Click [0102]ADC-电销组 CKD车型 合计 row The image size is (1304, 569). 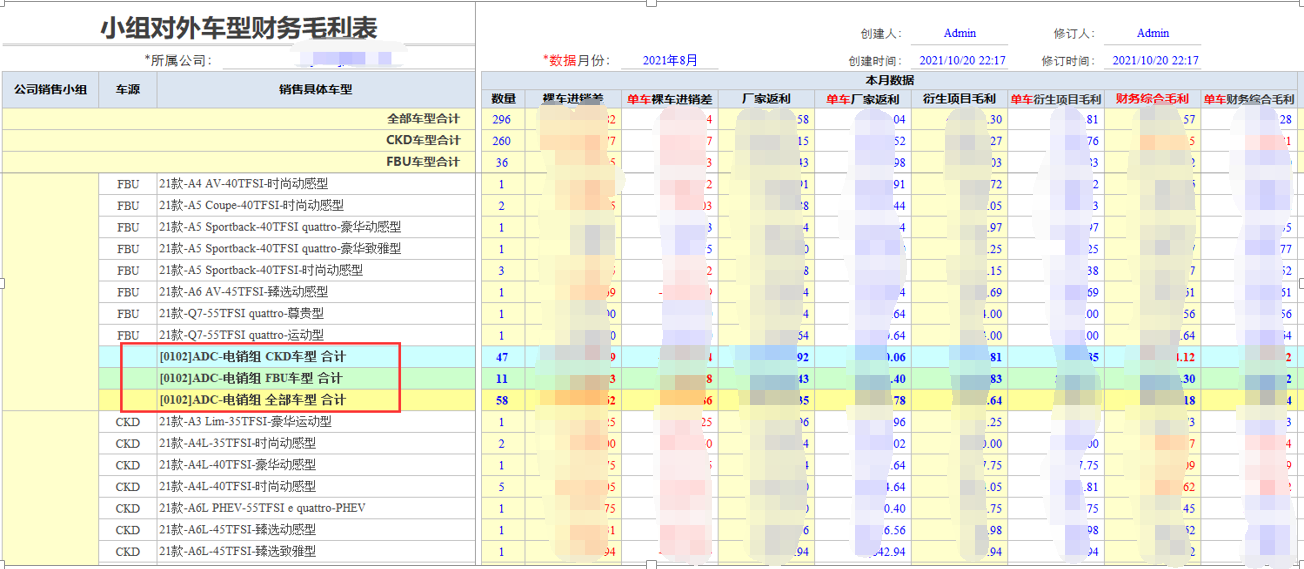[253, 356]
